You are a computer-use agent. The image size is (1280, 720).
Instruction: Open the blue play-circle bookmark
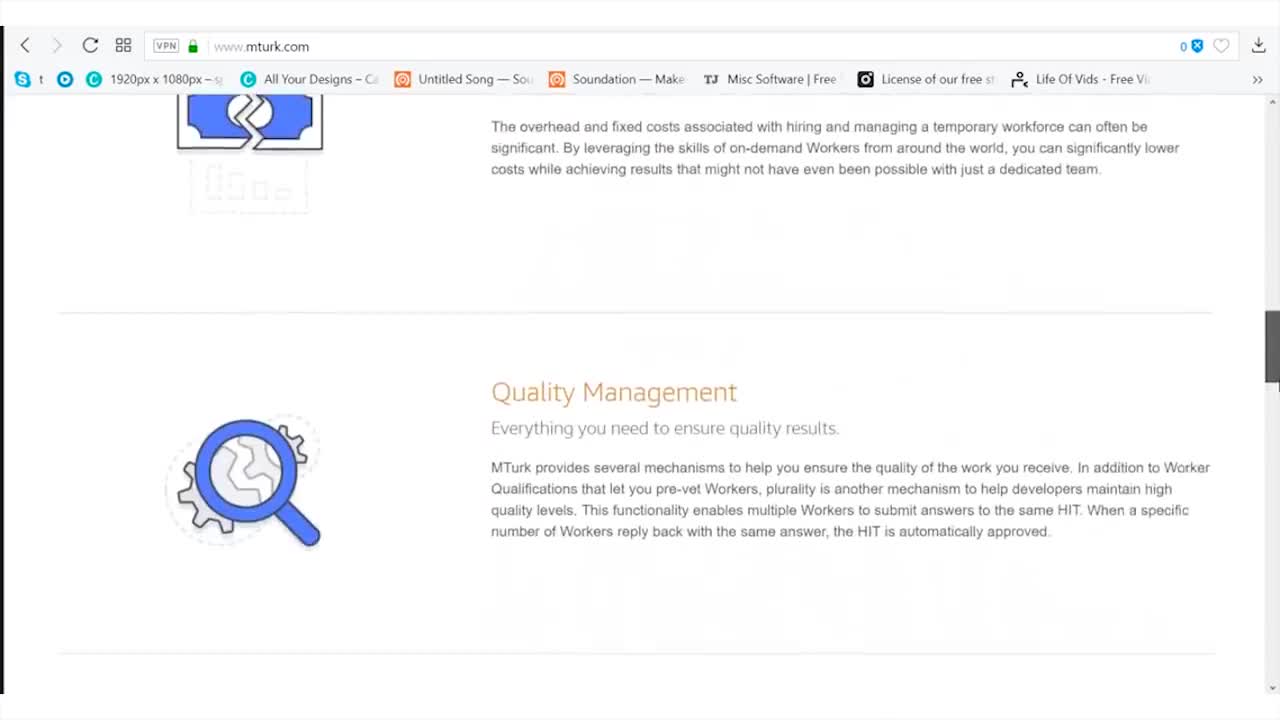65,79
